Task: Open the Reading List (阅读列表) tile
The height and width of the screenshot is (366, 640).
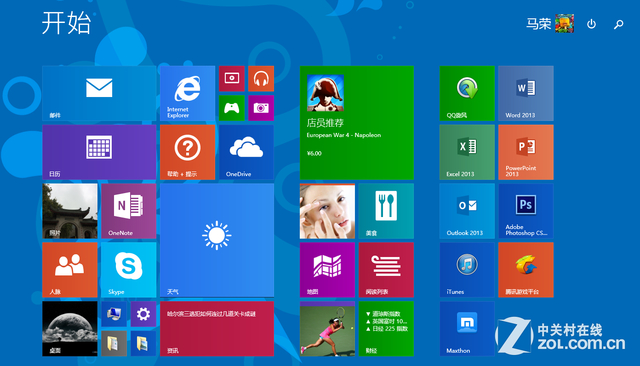Action: (386, 270)
